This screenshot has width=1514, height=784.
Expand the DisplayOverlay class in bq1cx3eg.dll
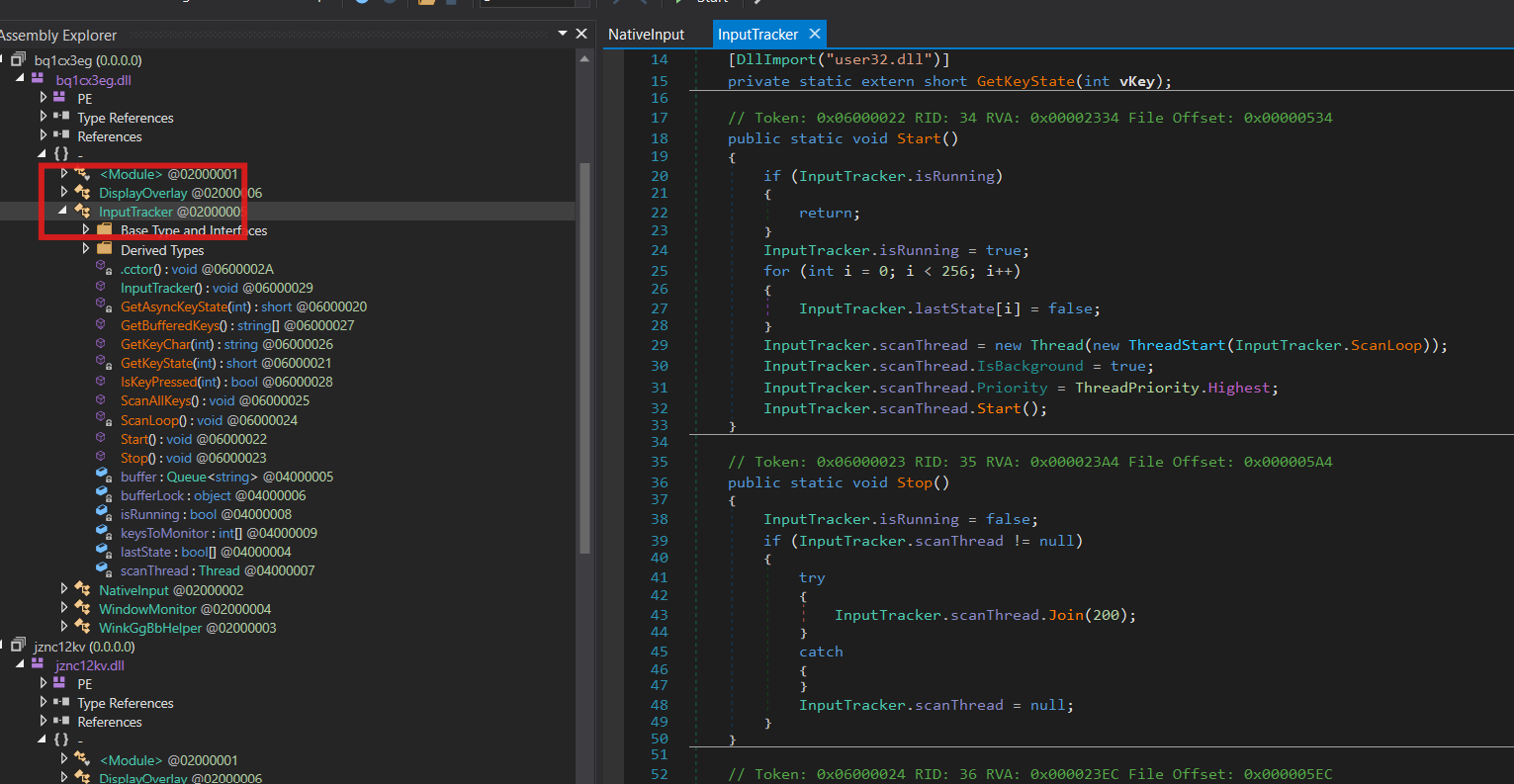coord(64,193)
